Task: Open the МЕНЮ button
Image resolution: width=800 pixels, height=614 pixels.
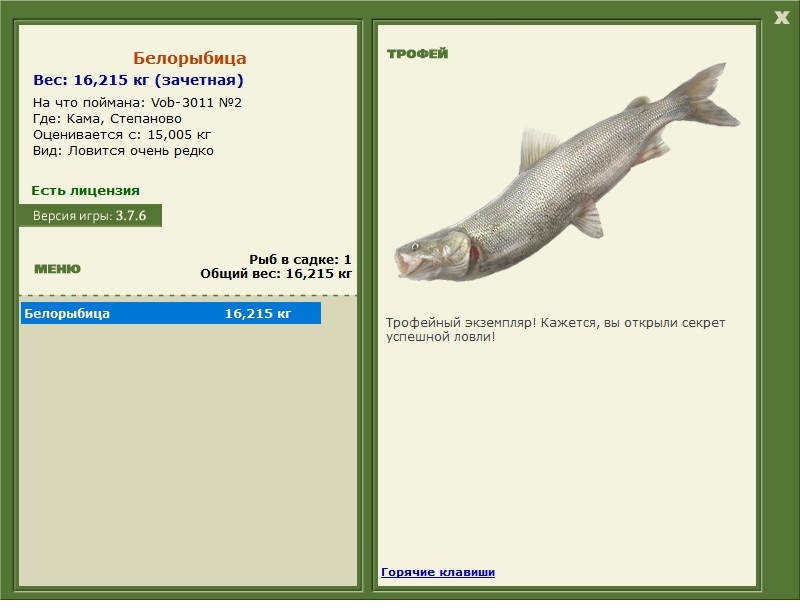Action: (57, 269)
